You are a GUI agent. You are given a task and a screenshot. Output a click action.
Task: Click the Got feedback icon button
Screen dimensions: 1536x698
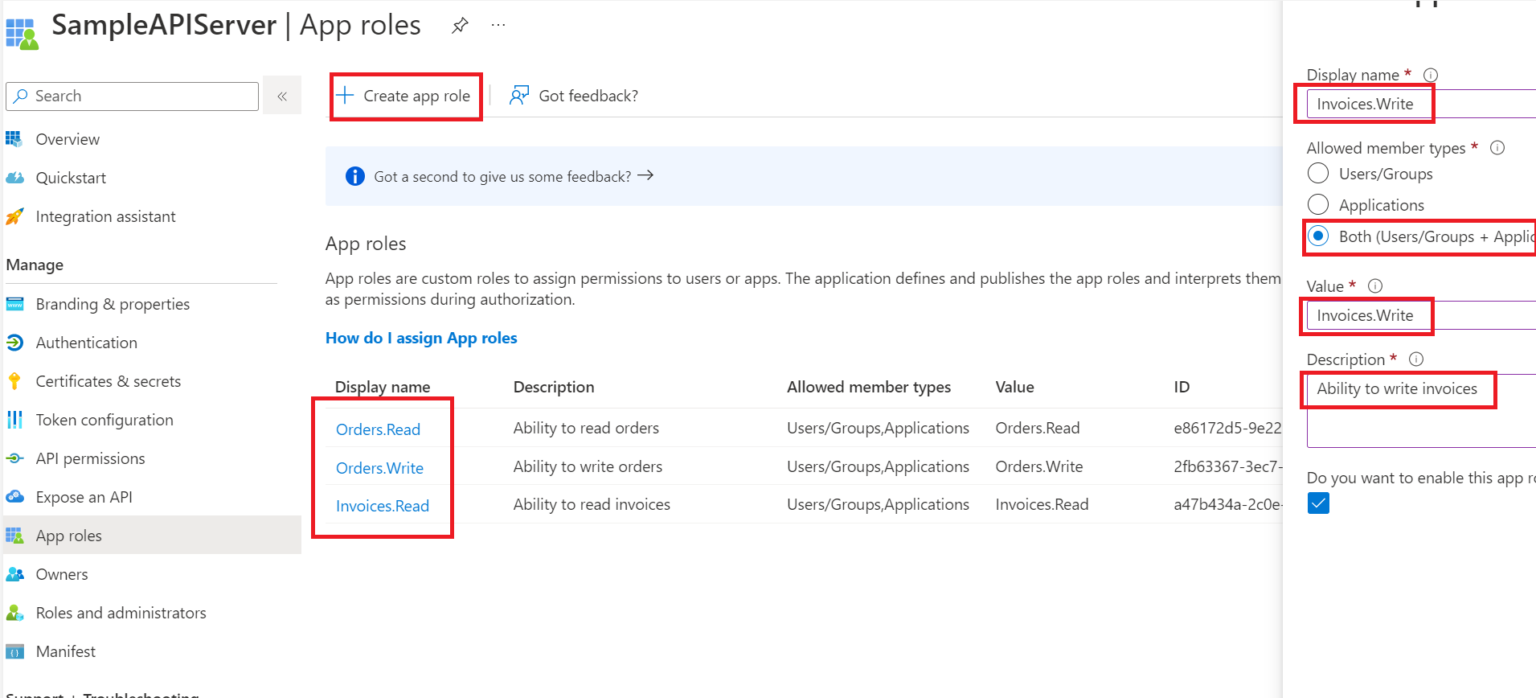519,96
